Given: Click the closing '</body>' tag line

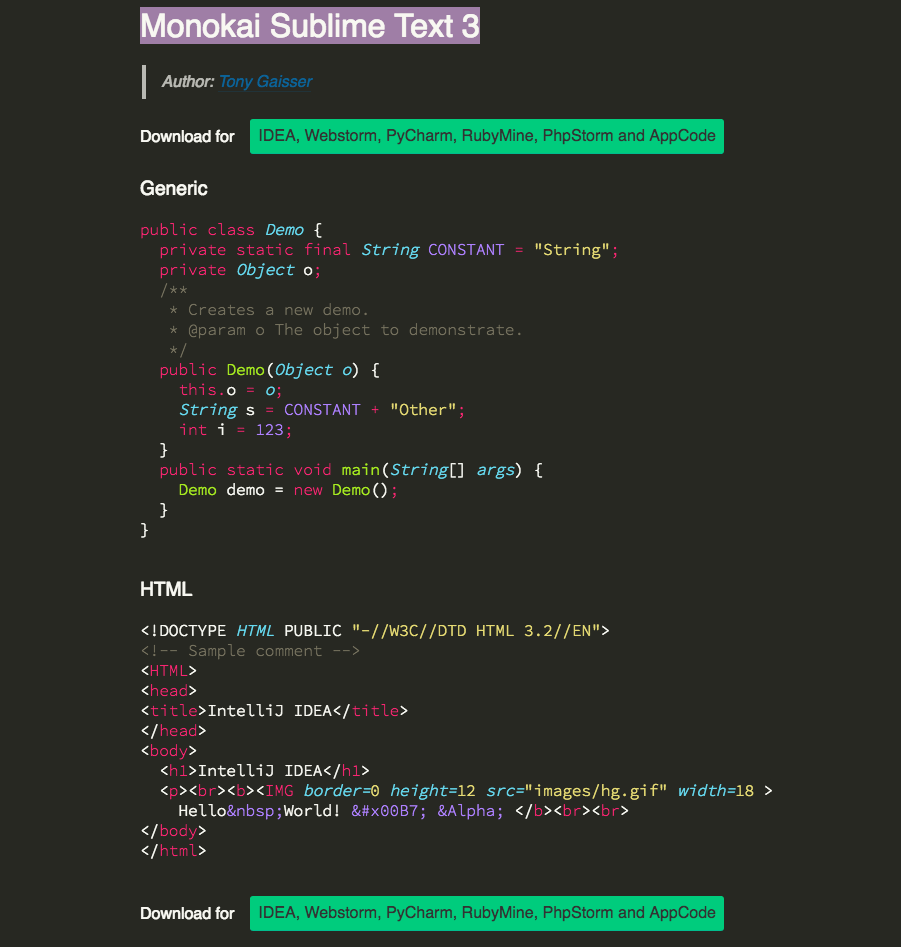Looking at the screenshot, I should point(173,831).
